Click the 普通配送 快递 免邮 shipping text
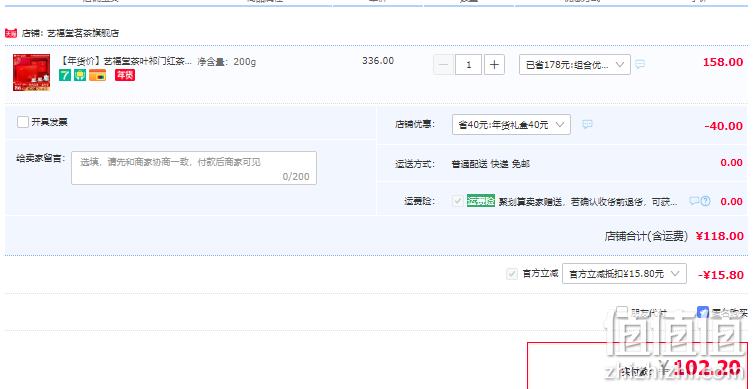This screenshot has width=754, height=389. (x=490, y=164)
